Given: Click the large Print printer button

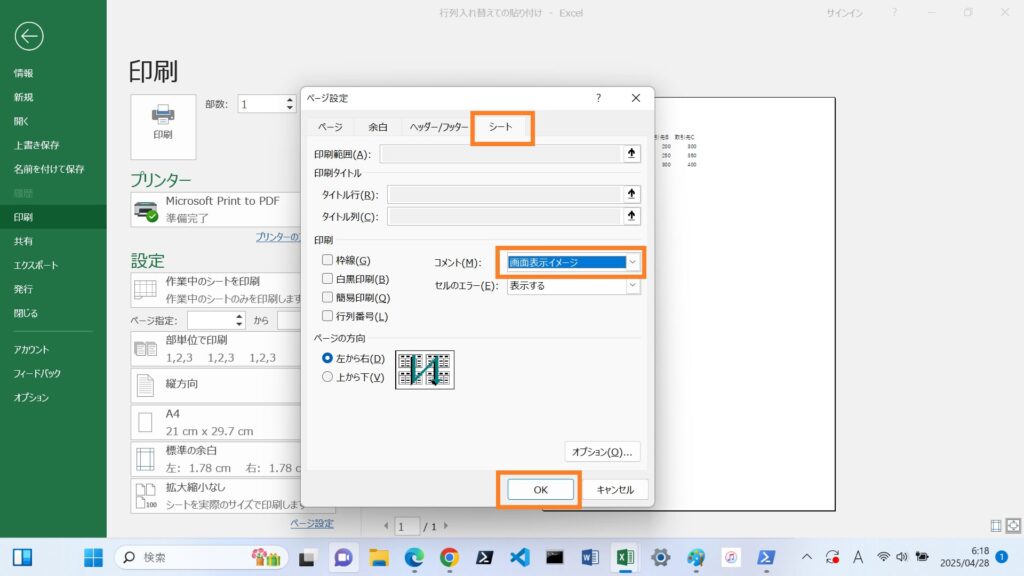Looking at the screenshot, I should pyautogui.click(x=163, y=127).
